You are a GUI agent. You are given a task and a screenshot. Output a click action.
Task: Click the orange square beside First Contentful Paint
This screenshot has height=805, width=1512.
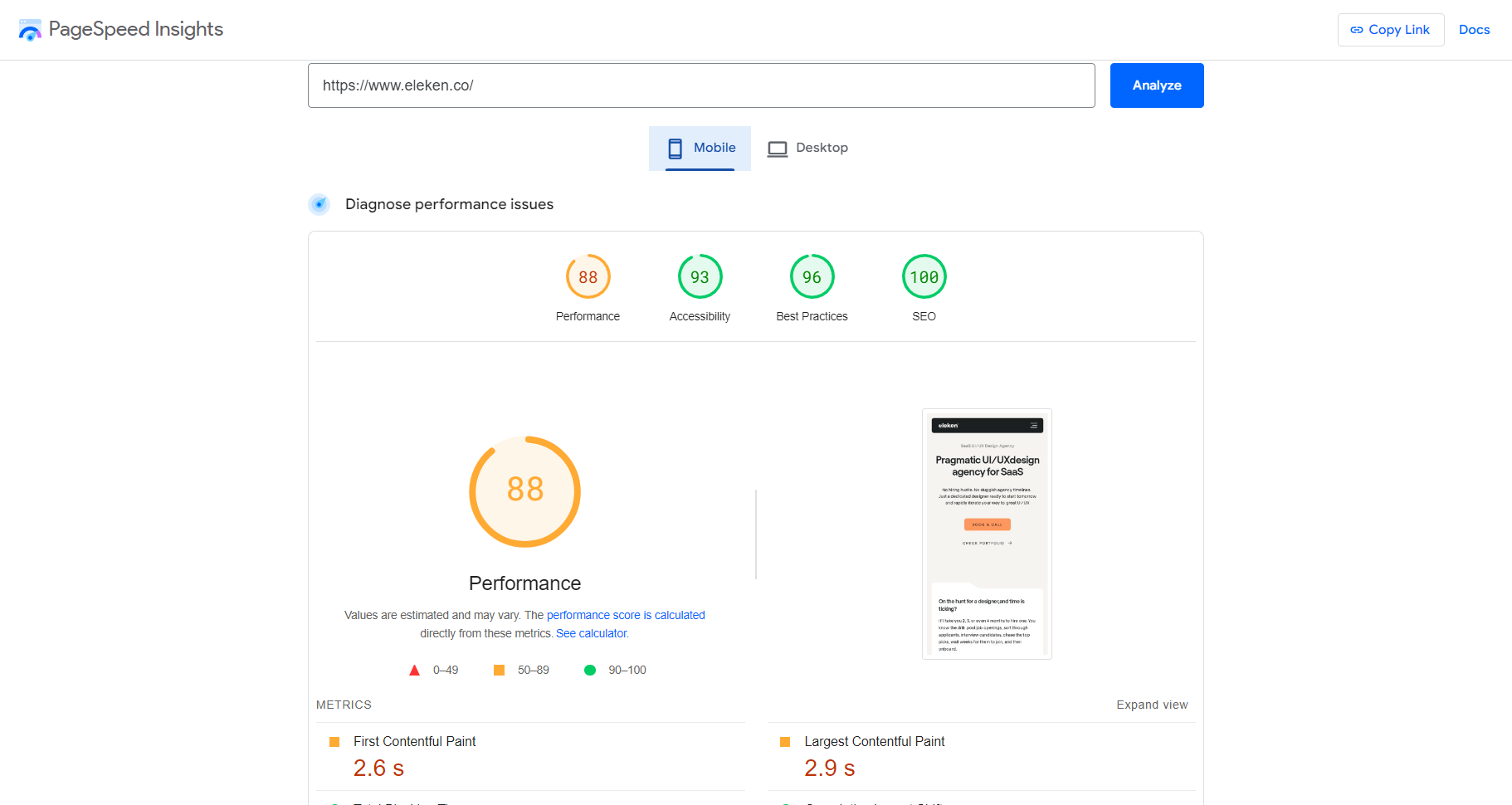(x=334, y=742)
